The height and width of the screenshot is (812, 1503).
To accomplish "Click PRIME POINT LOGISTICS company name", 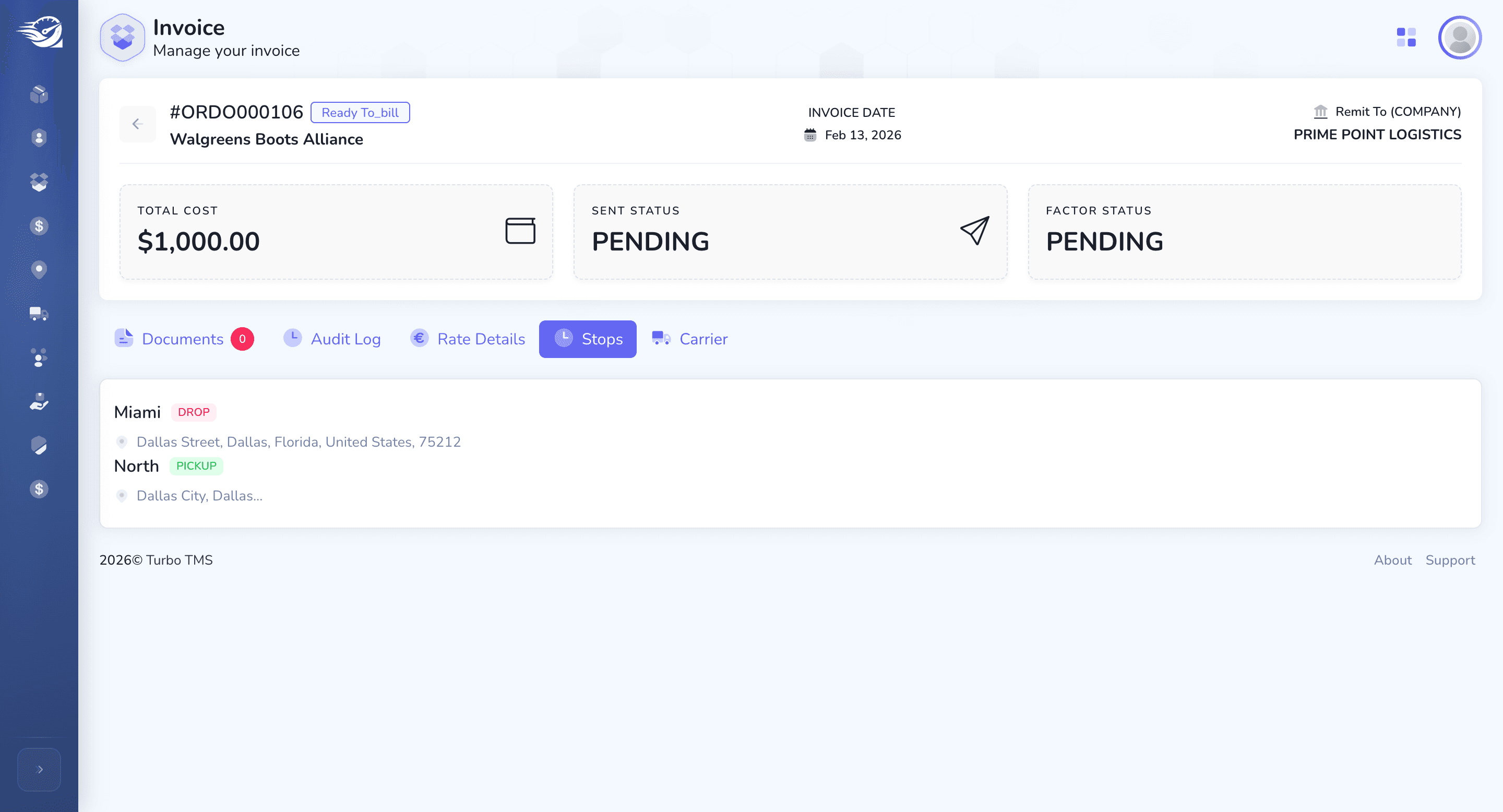I will click(1377, 135).
